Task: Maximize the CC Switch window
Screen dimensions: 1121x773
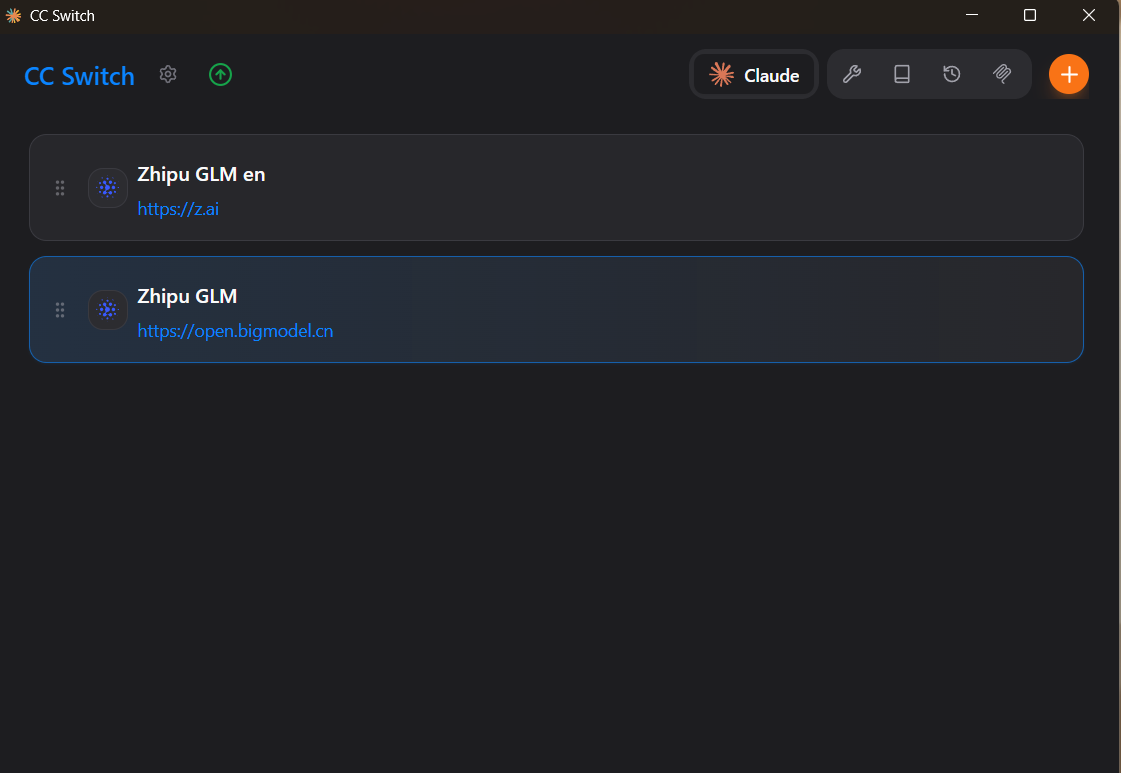Action: 1030,15
